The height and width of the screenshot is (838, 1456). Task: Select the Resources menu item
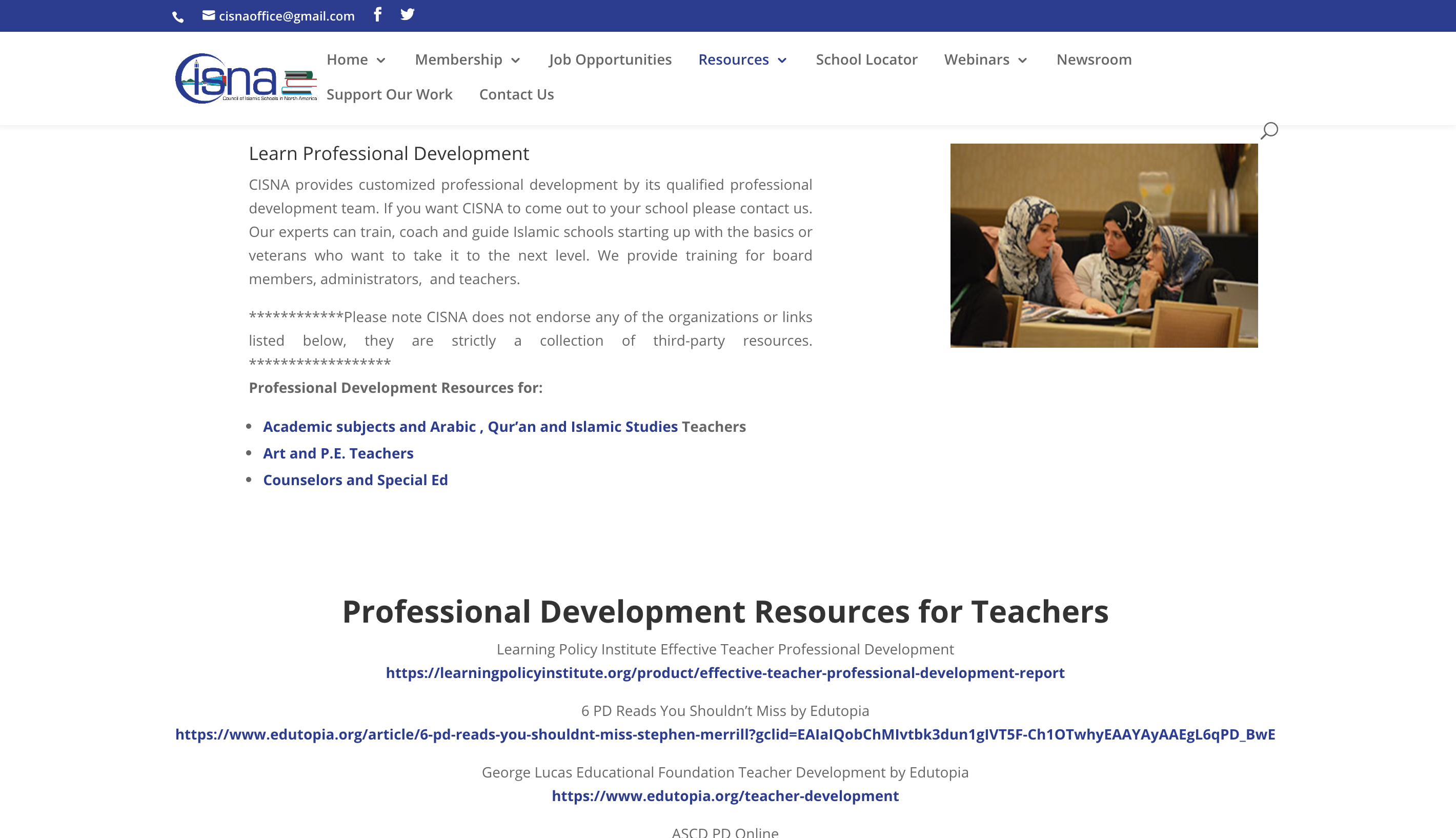(734, 59)
